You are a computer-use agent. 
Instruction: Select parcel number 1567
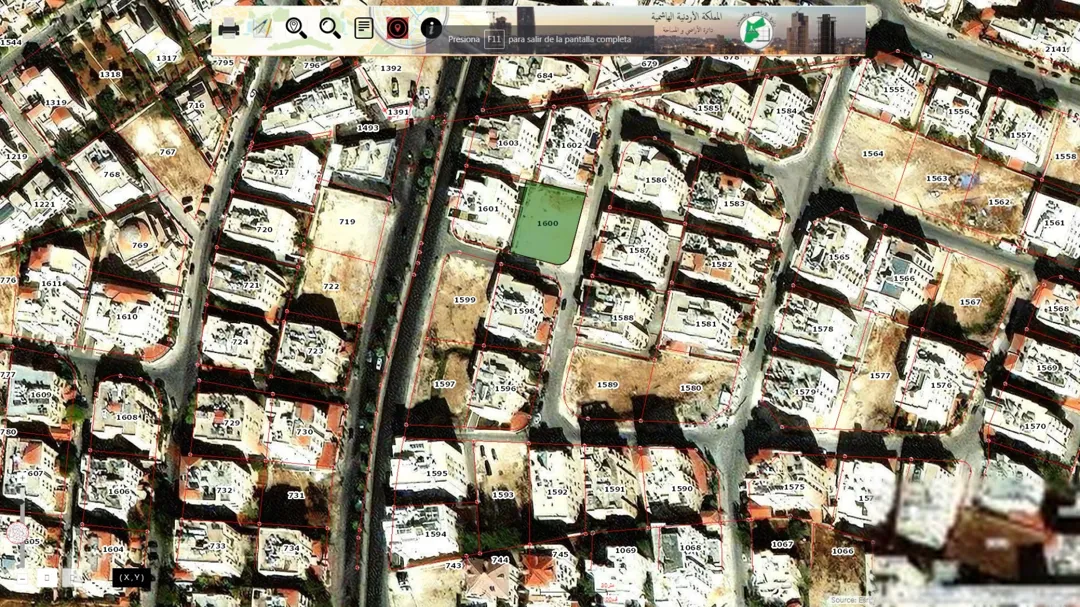pyautogui.click(x=970, y=302)
